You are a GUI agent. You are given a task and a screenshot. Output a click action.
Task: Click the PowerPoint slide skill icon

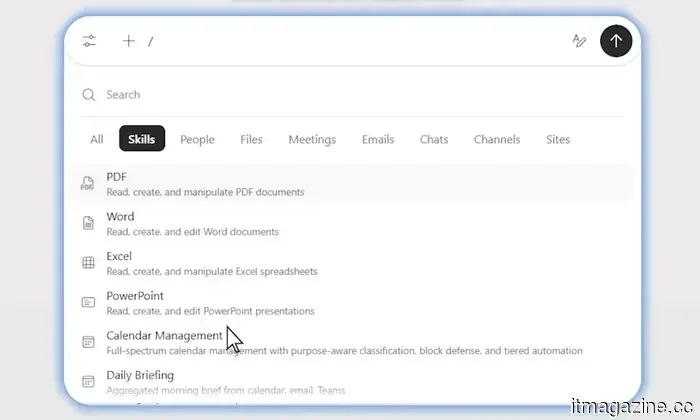(88, 302)
